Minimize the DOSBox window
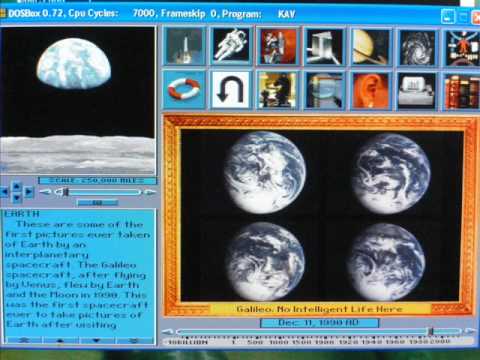This screenshot has height=360, width=480. (447, 16)
